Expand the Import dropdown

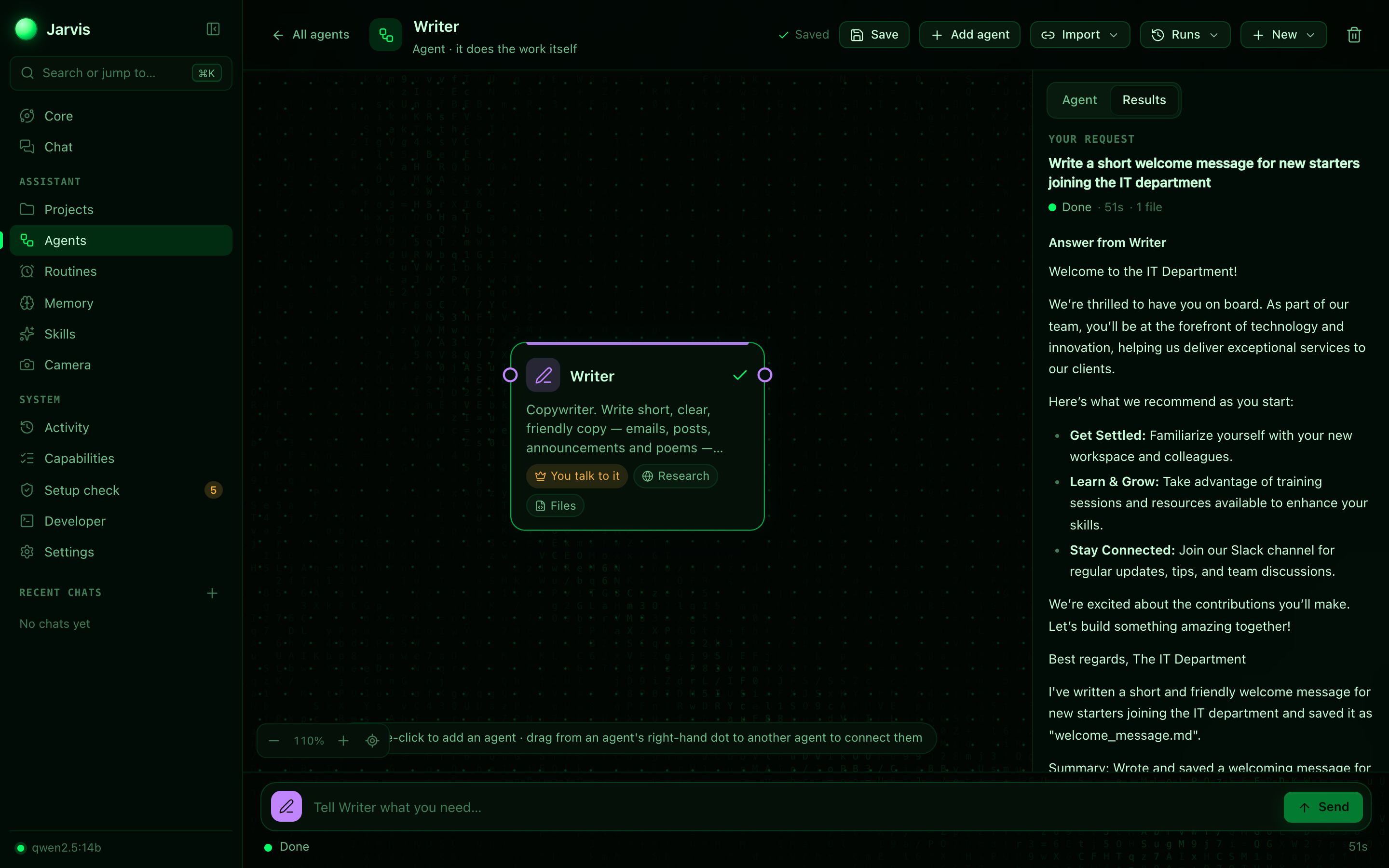(1080, 35)
